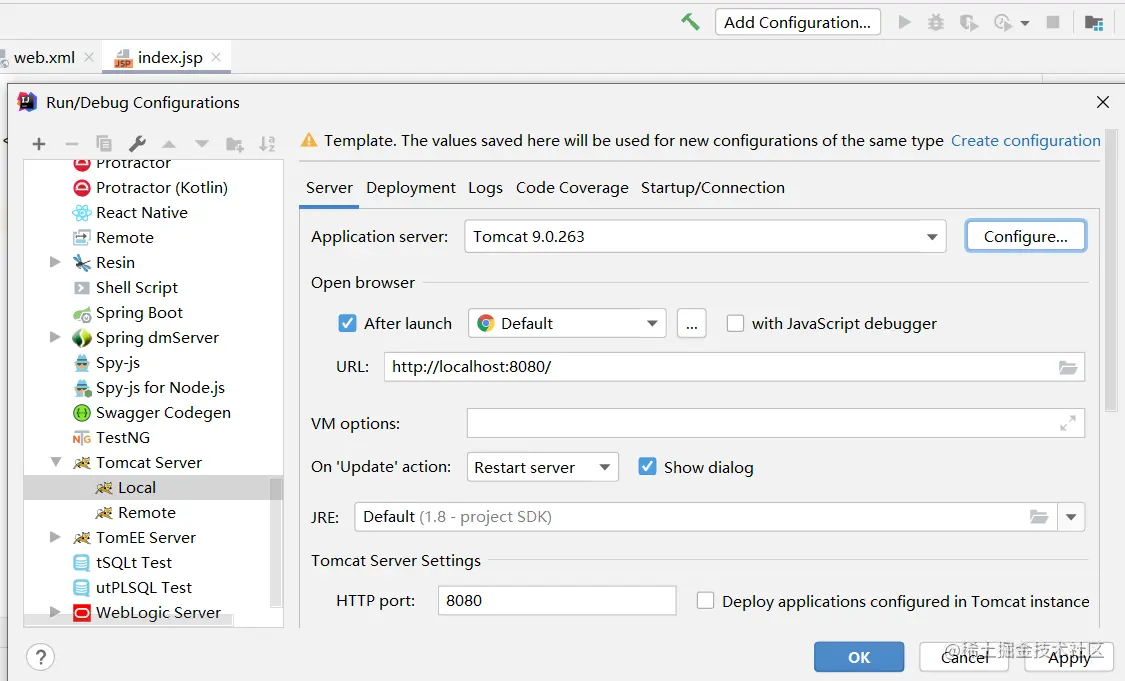Uncheck the After launch checkbox
Image resolution: width=1125 pixels, height=681 pixels.
tap(348, 323)
